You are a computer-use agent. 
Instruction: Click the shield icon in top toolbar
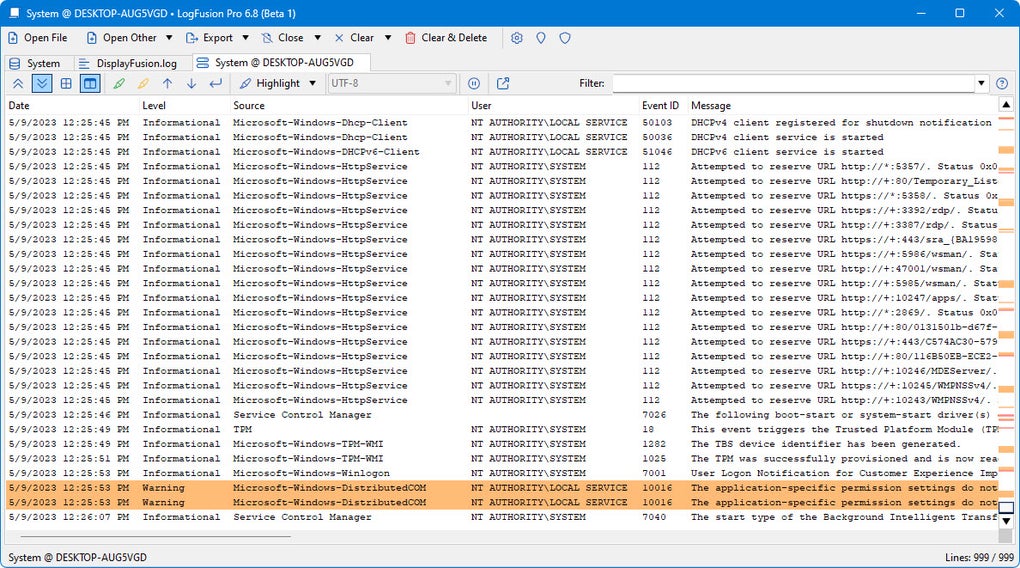pyautogui.click(x=565, y=38)
